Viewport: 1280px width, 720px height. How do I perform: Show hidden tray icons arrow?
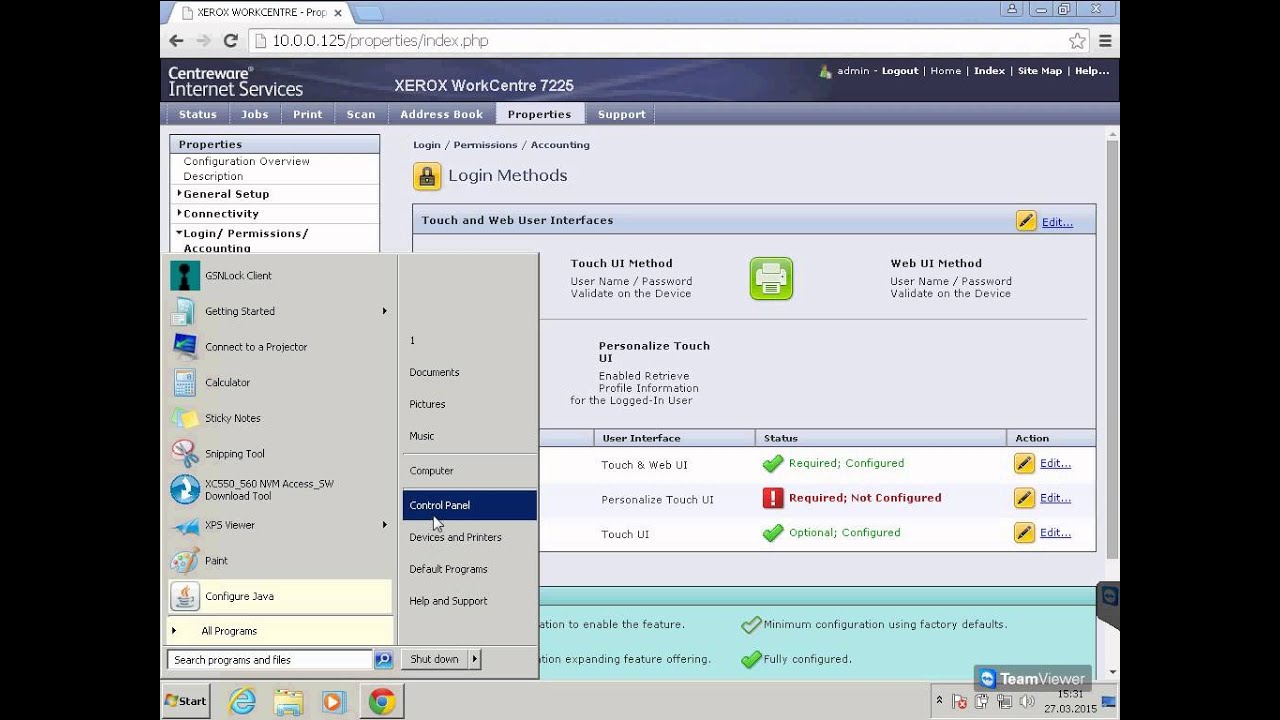point(939,700)
